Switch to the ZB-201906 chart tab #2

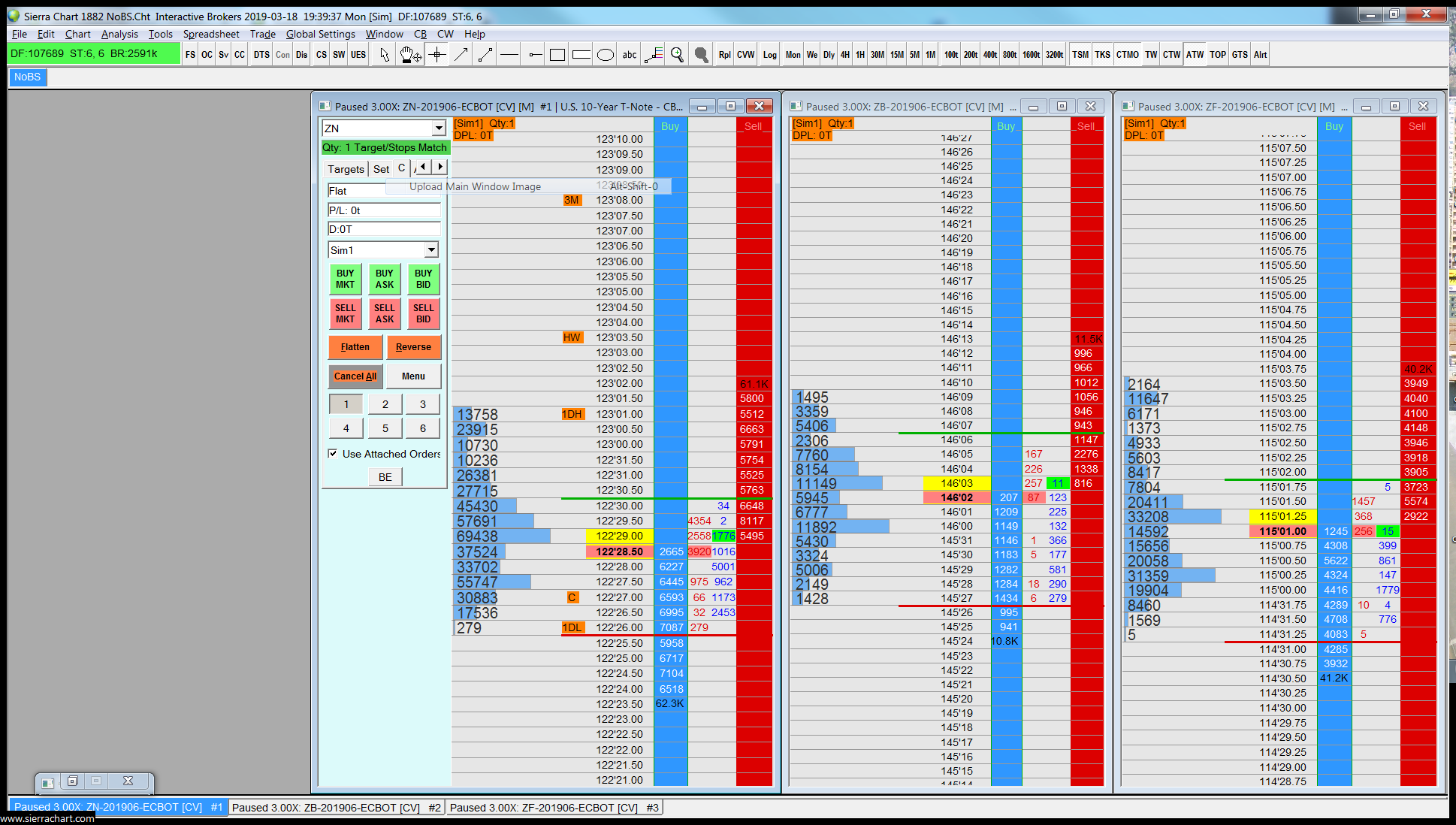pos(336,808)
